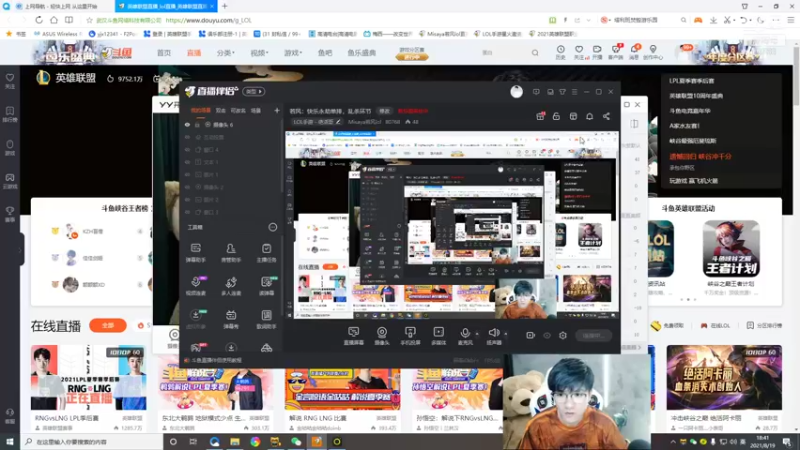Open a new browser tab
The image size is (800, 450).
pyautogui.click(x=224, y=6)
